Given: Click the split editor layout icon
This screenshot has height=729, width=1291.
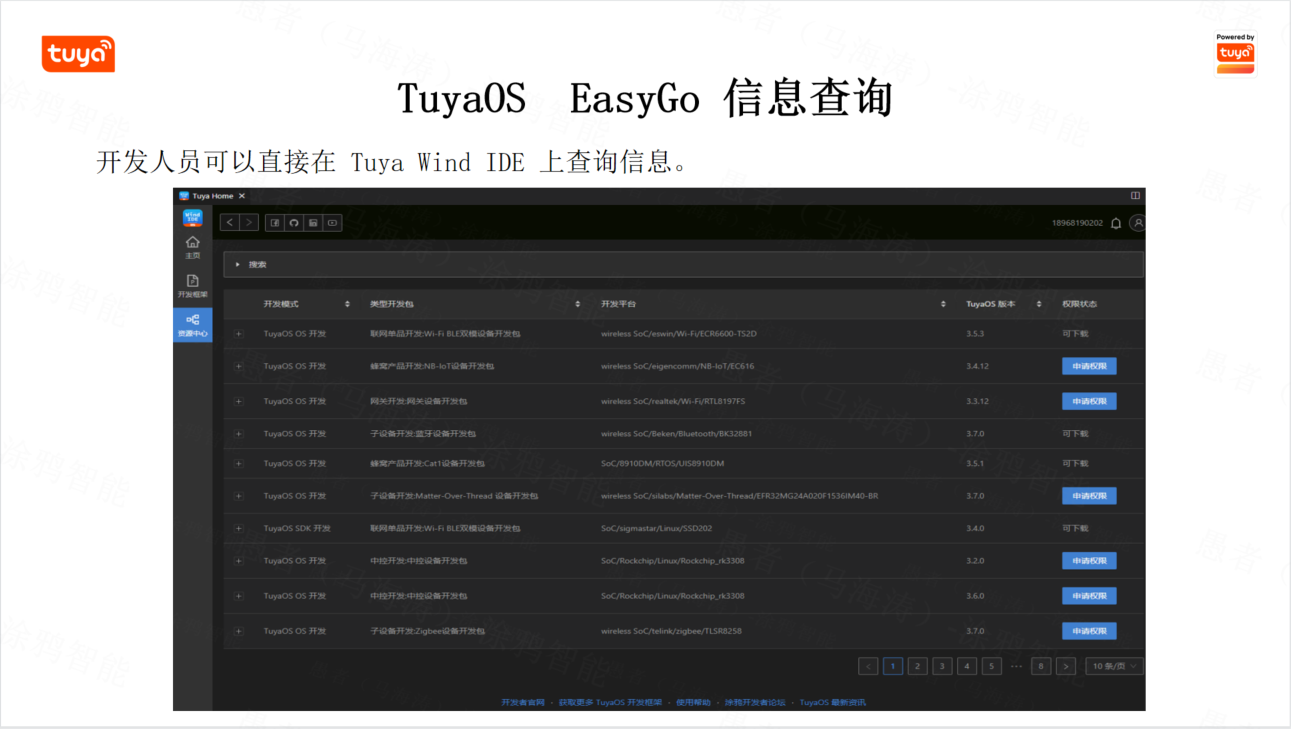Looking at the screenshot, I should pos(1135,196).
